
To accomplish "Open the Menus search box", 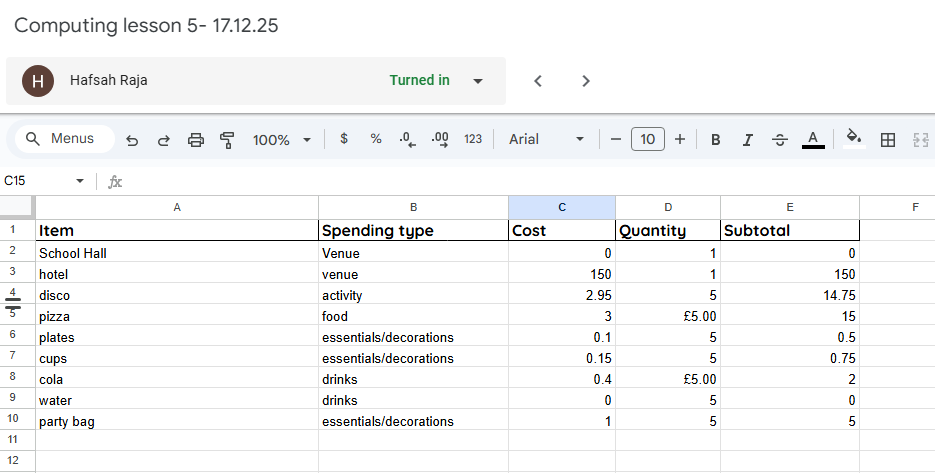I will [x=62, y=139].
